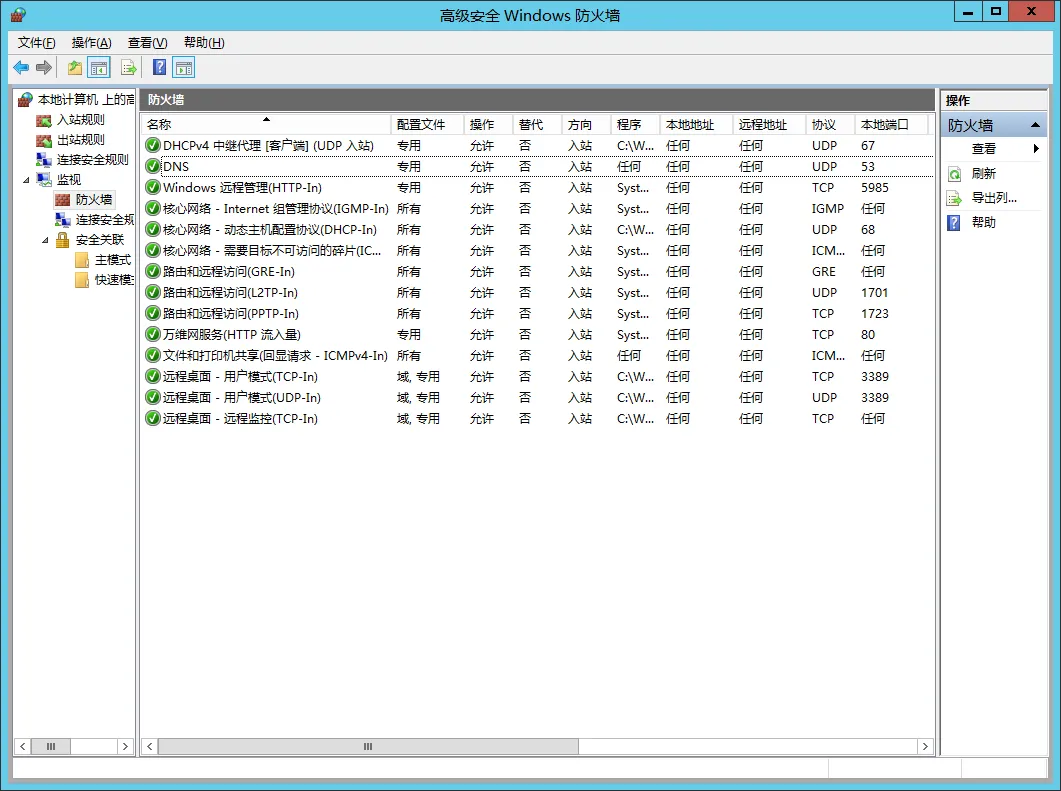This screenshot has width=1061, height=791.
Task: Click green check icon of 万维网服务 rule
Action: 153,334
